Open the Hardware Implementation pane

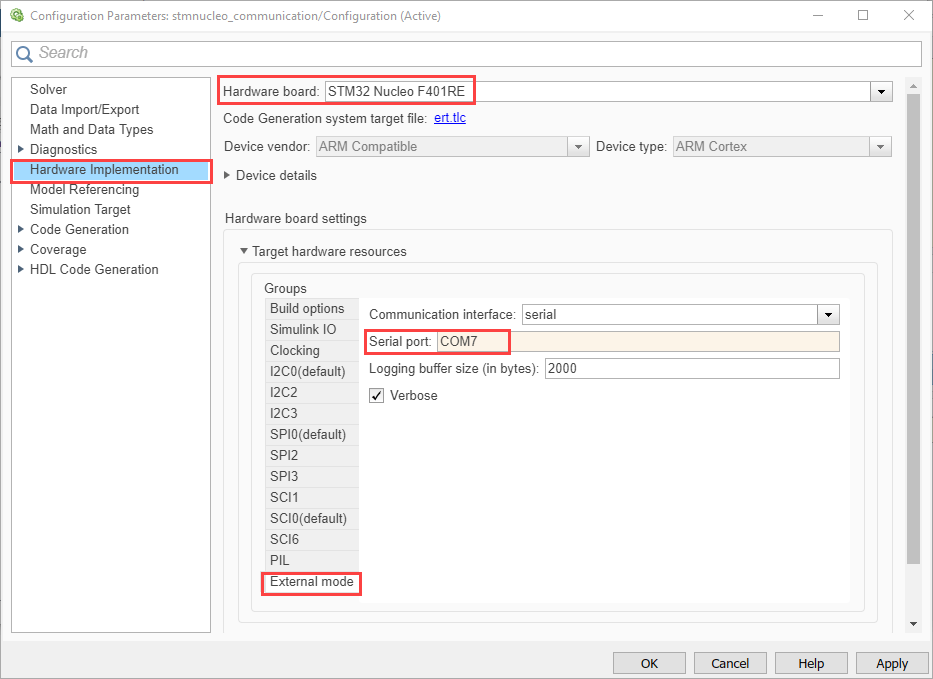104,170
